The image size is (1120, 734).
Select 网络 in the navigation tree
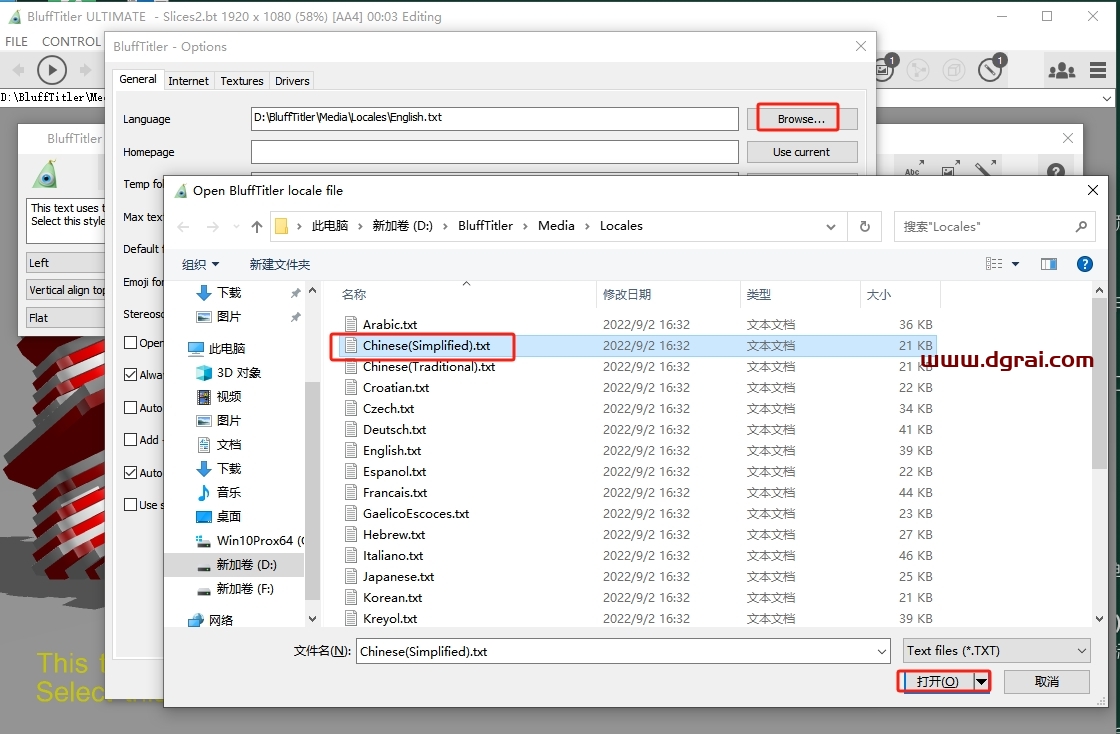click(221, 620)
